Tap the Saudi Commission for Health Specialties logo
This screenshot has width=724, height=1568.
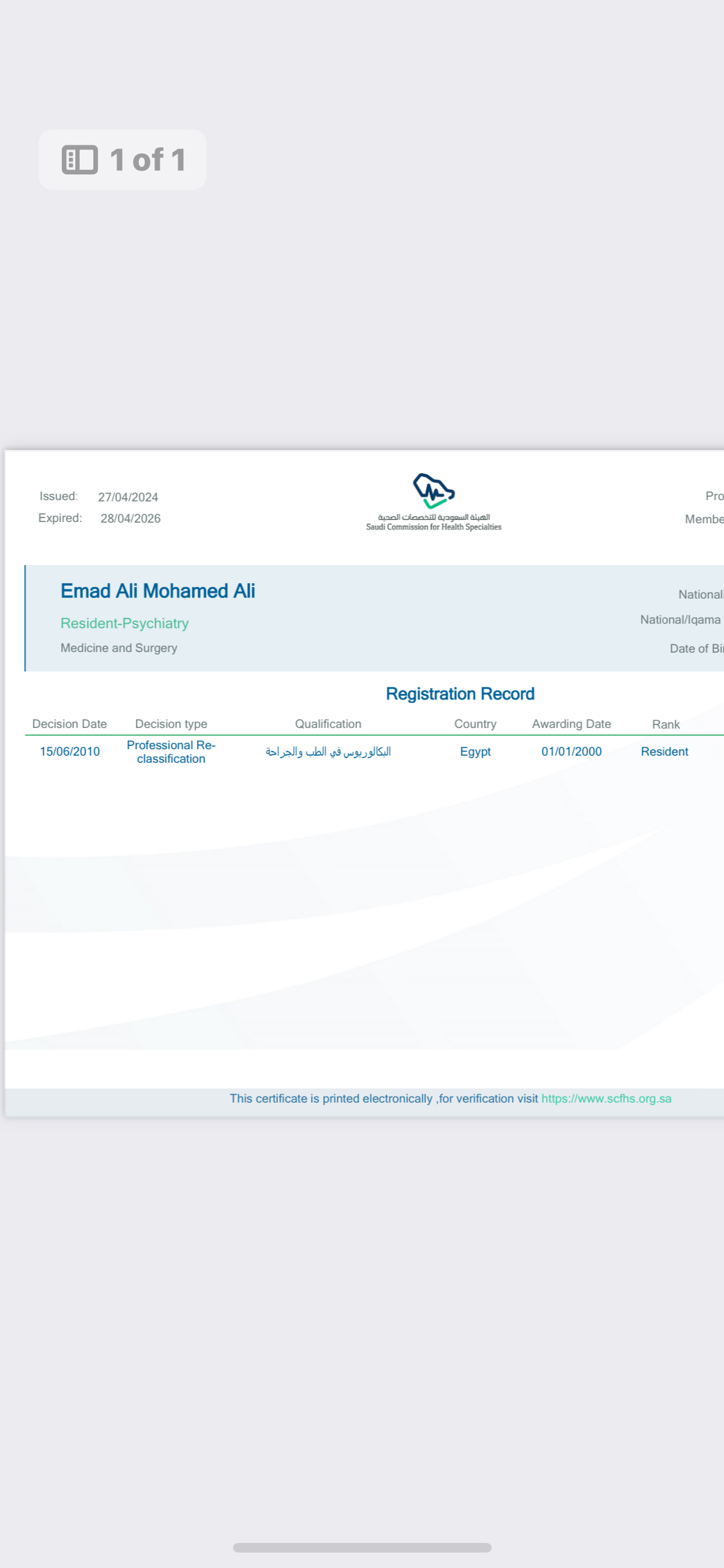pos(433,501)
